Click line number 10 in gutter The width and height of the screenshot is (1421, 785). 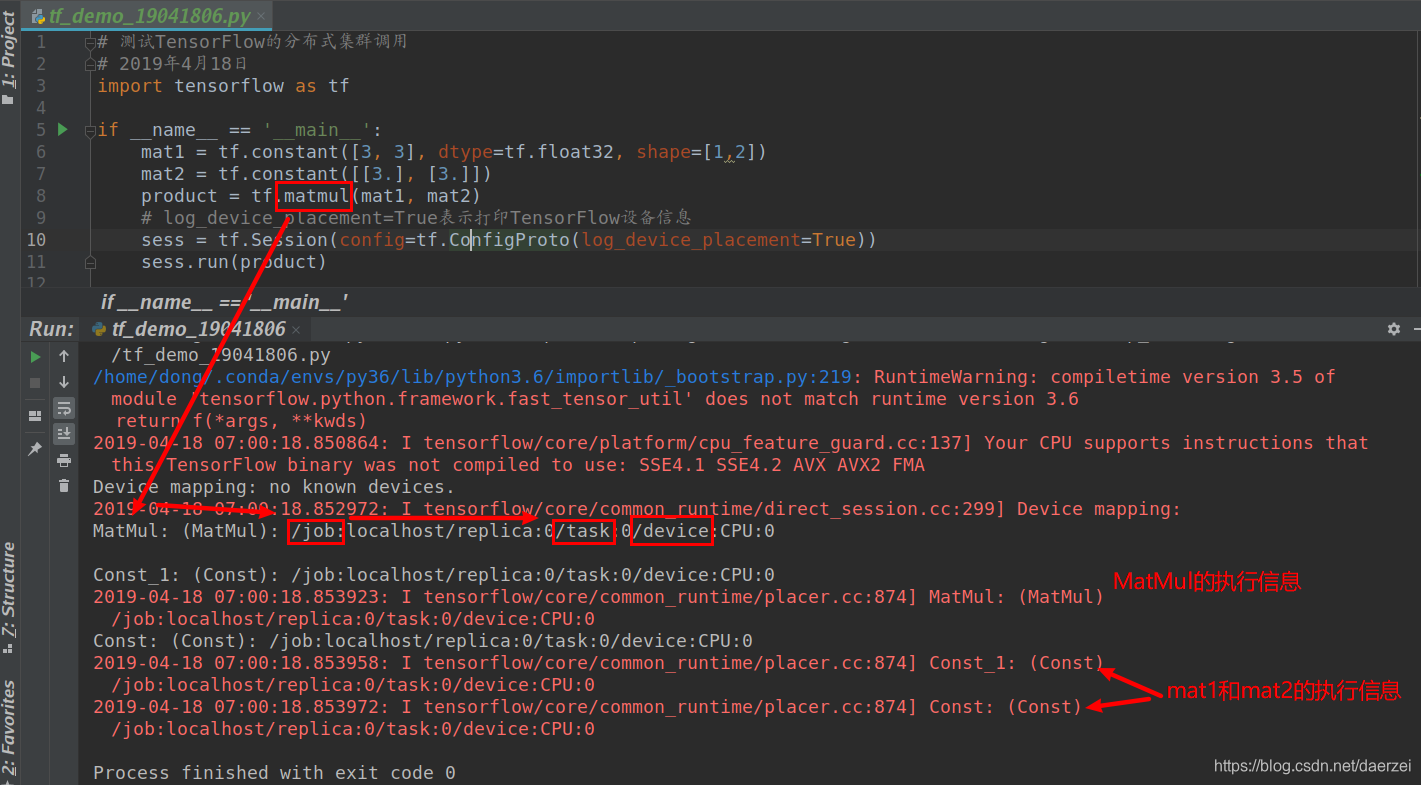36,240
